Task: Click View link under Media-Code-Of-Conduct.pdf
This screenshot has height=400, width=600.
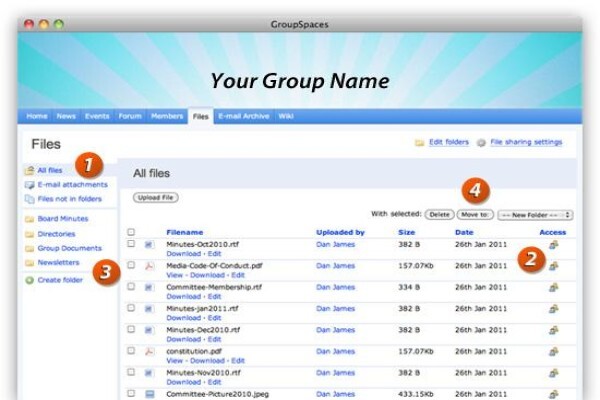Action: (174, 275)
